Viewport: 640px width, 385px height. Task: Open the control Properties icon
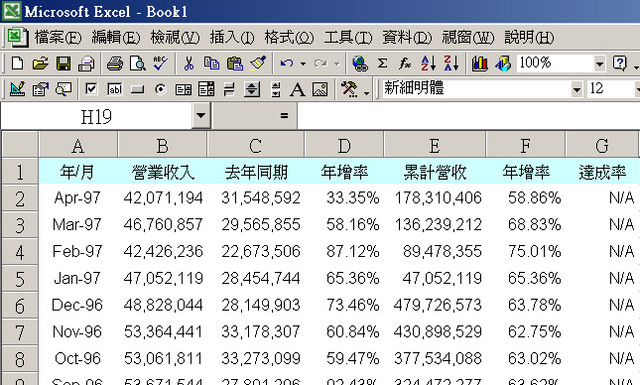[x=40, y=89]
